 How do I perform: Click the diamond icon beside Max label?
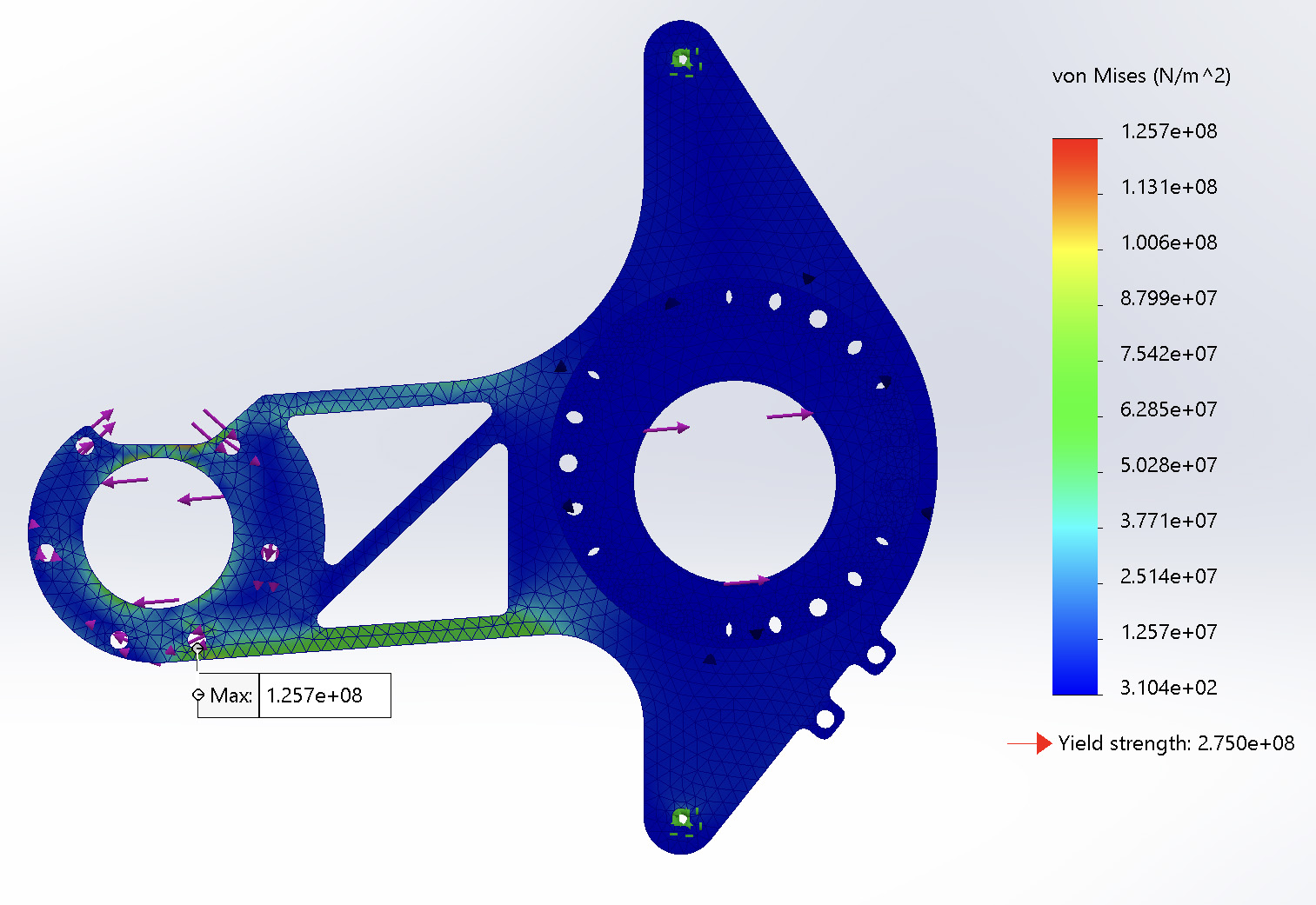(199, 695)
